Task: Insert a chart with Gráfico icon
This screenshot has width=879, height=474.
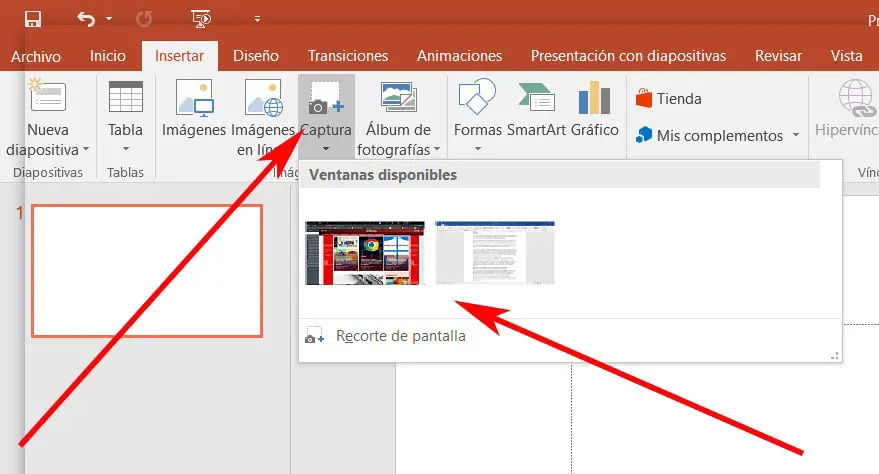Action: (x=594, y=97)
